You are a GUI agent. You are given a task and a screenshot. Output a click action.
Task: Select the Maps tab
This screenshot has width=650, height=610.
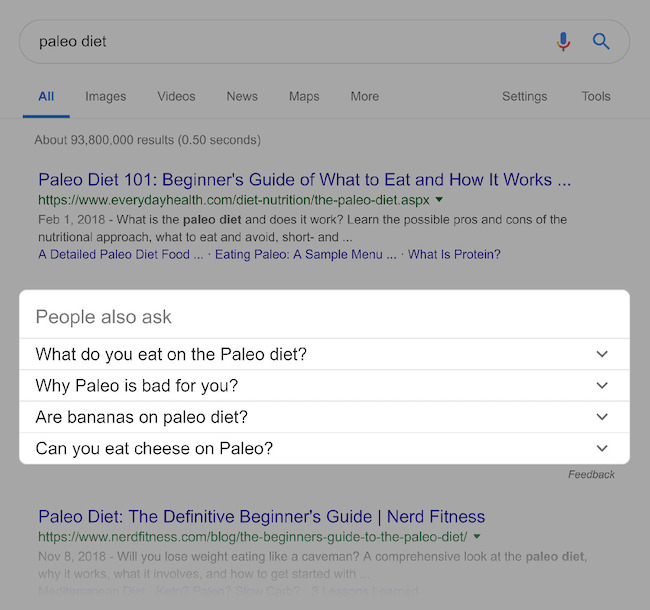(x=304, y=97)
